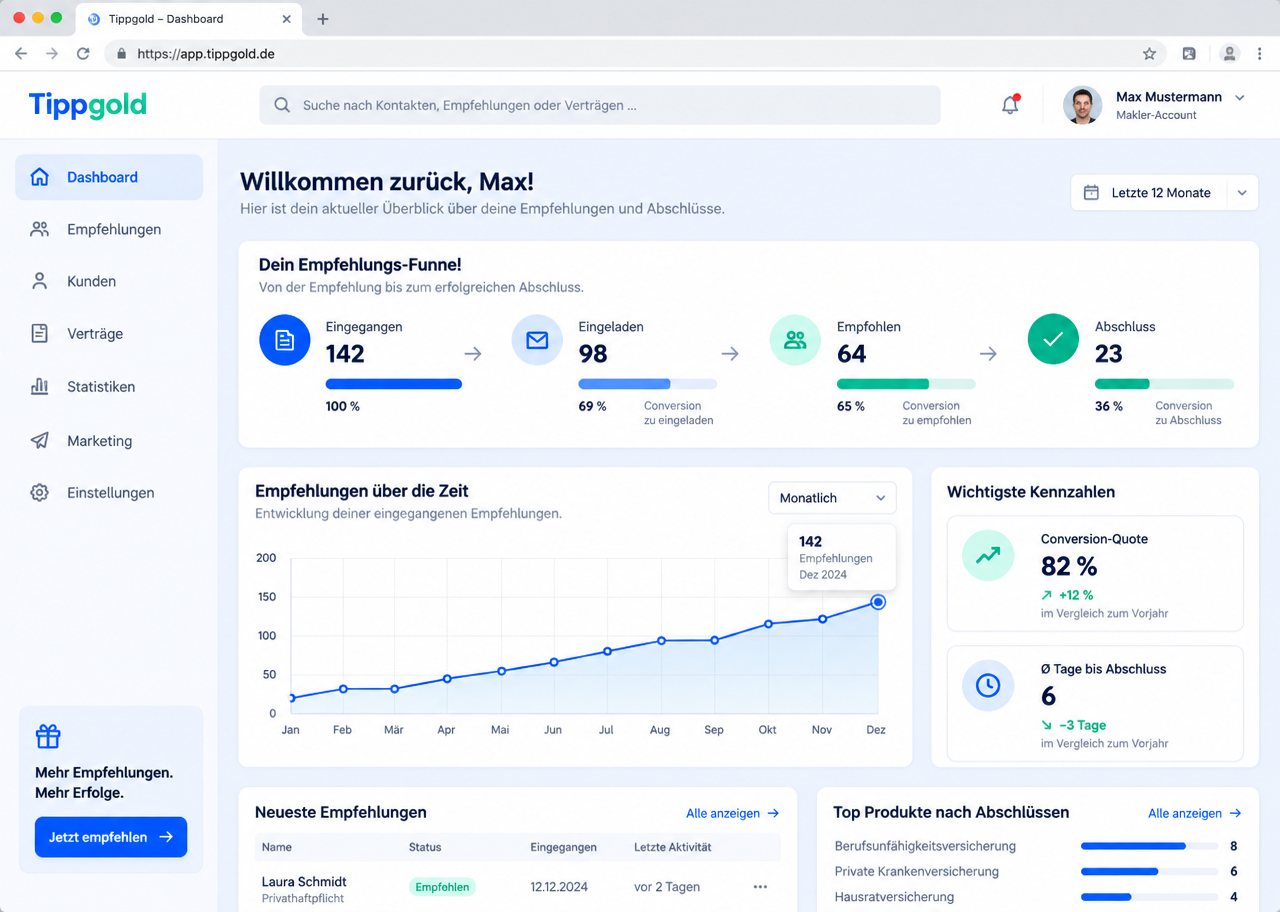Click the clock icon for Tage bis Abschluss

pyautogui.click(x=988, y=685)
